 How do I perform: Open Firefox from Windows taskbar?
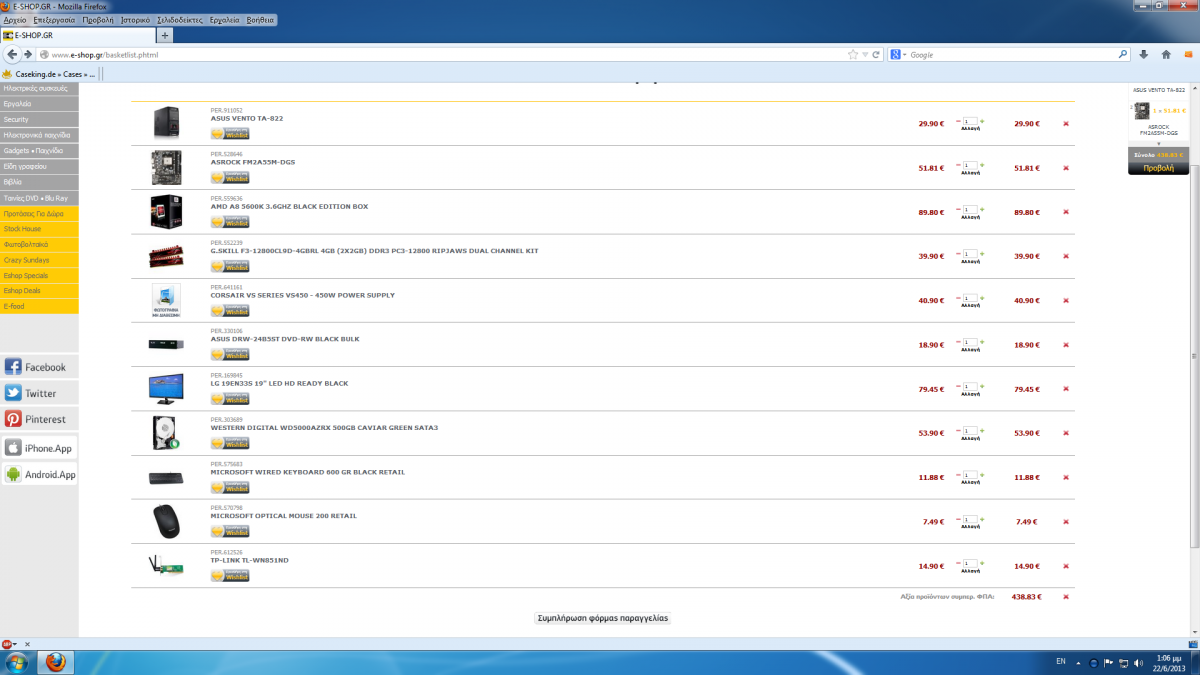[58, 662]
